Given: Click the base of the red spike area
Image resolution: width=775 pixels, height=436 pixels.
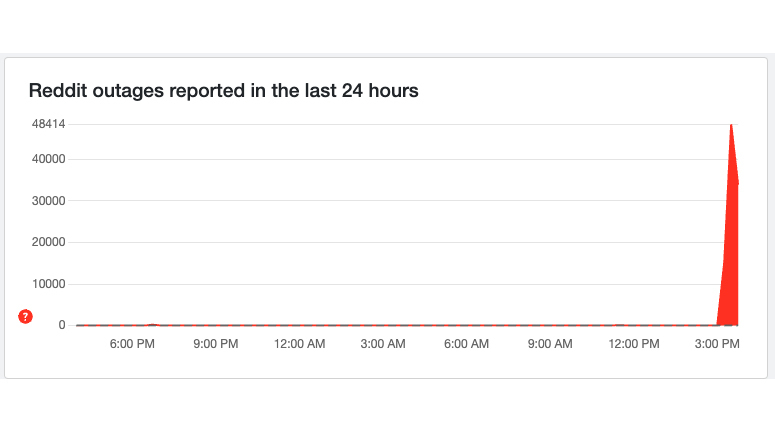Looking at the screenshot, I should (x=728, y=322).
